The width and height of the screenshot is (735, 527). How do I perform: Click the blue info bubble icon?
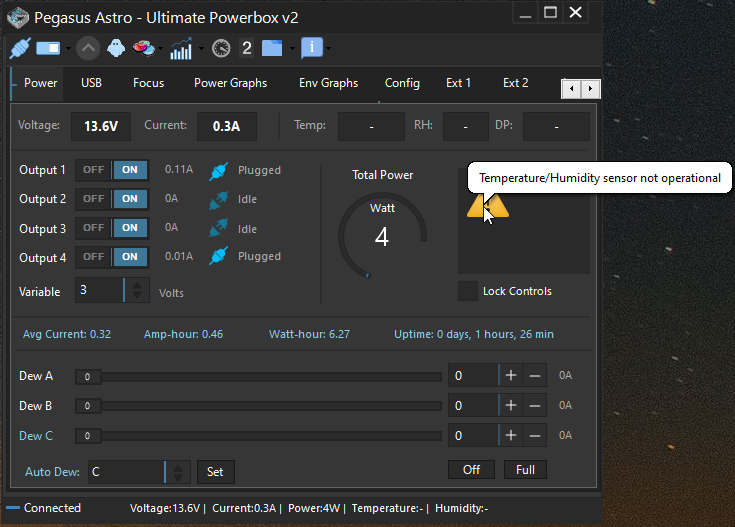pos(312,48)
